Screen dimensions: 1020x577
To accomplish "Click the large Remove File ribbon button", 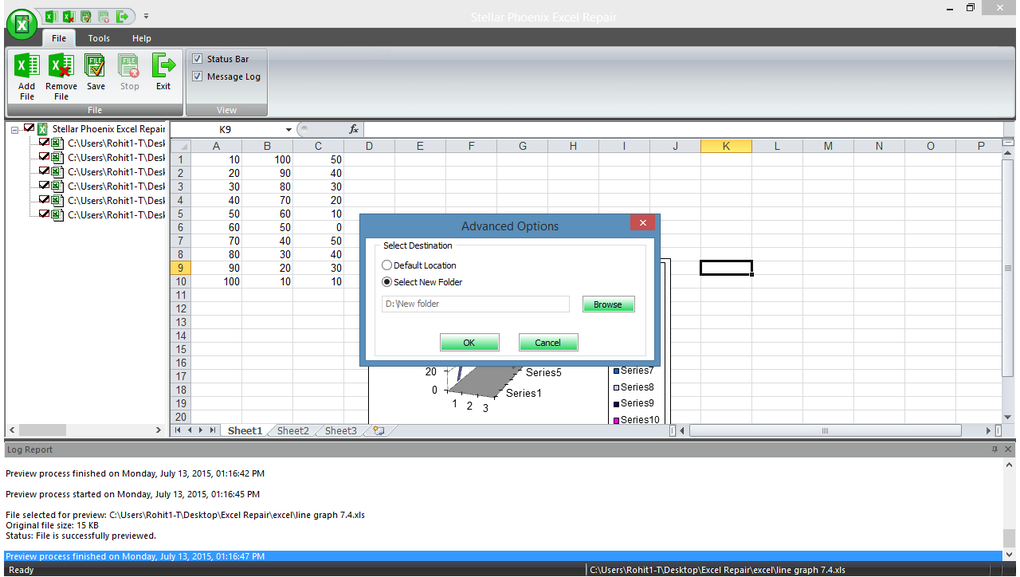I will [x=61, y=77].
